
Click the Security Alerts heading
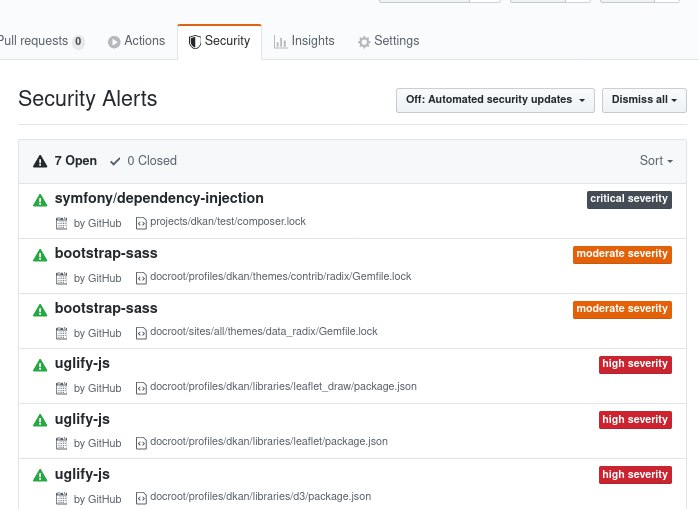tap(88, 99)
